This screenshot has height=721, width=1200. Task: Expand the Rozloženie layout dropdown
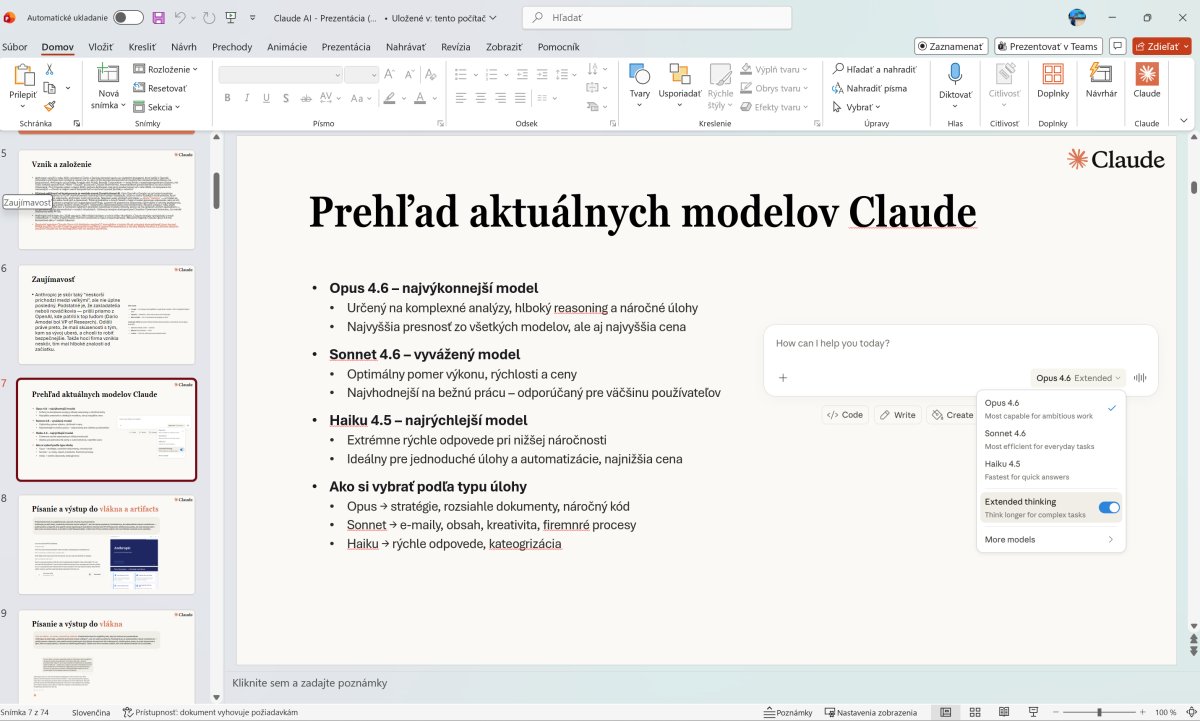click(166, 69)
